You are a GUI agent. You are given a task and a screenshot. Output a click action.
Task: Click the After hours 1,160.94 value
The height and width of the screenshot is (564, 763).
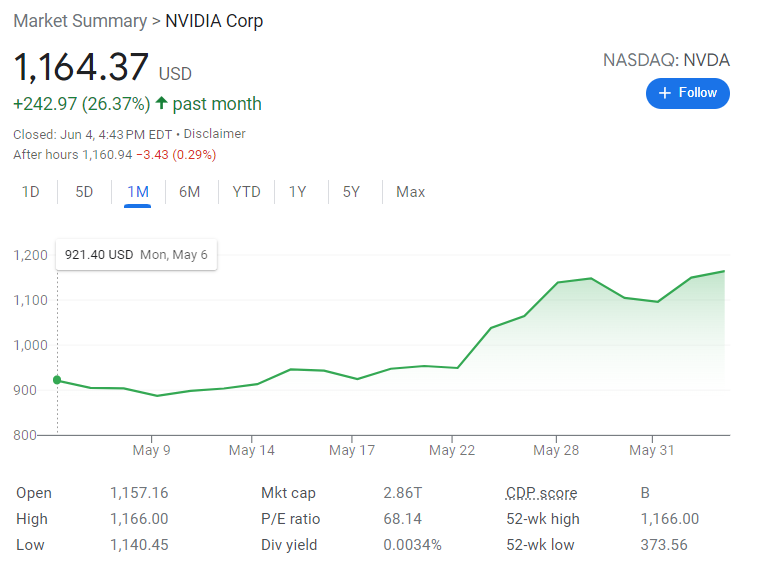[x=107, y=155]
